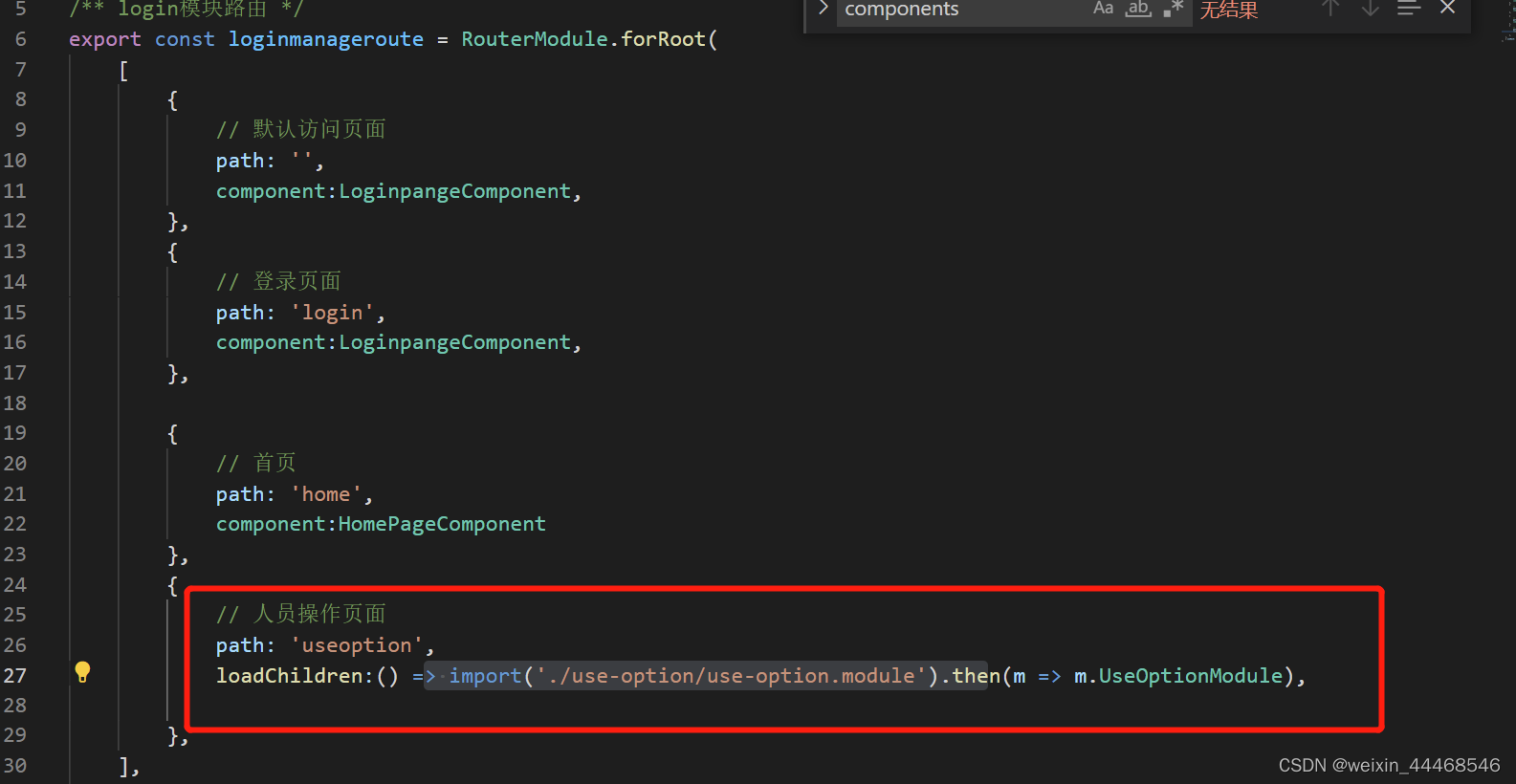Click on 'loginmanageroute' identifier
The height and width of the screenshot is (784, 1516).
click(325, 39)
